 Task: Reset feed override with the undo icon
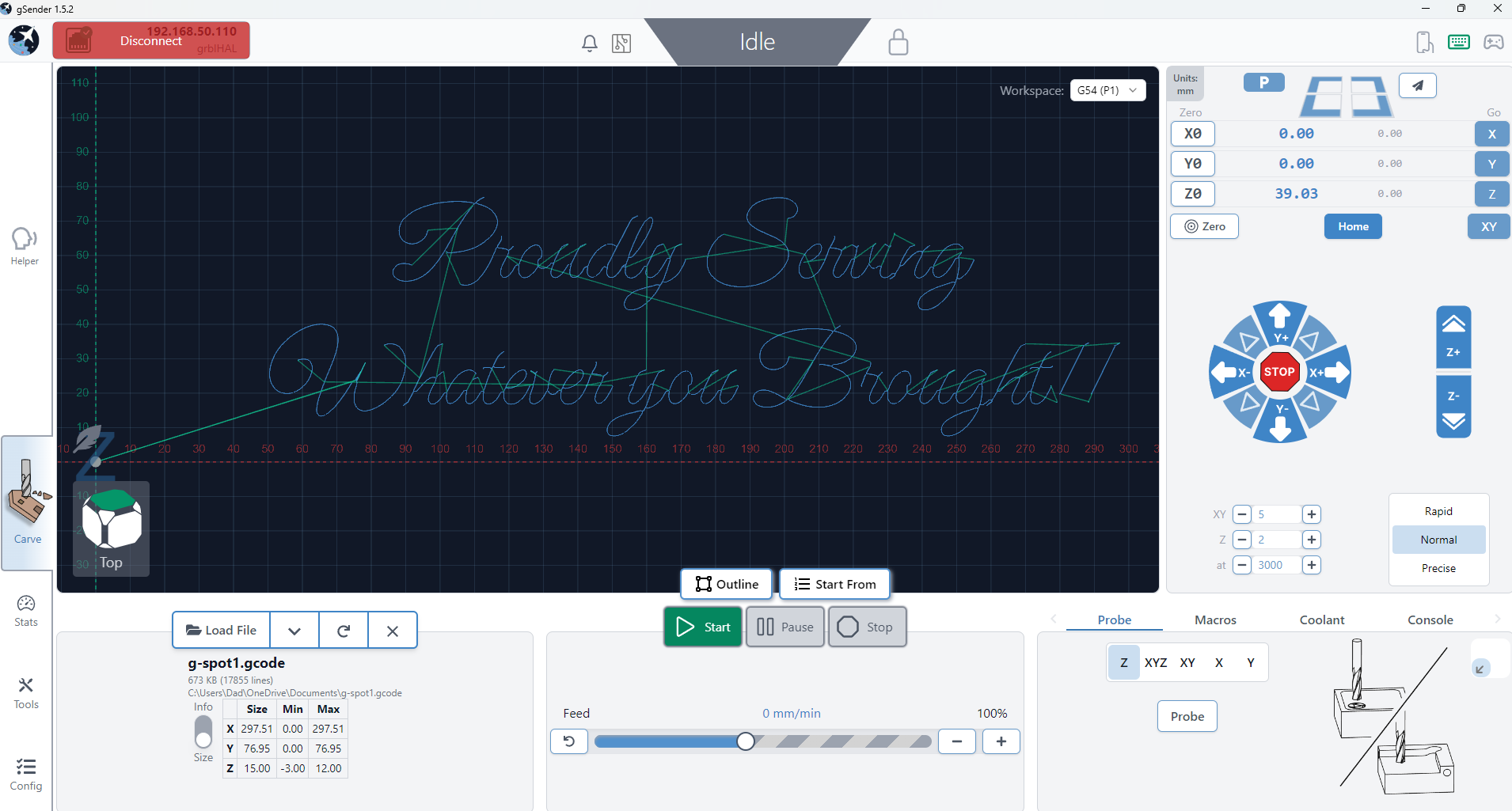click(569, 741)
